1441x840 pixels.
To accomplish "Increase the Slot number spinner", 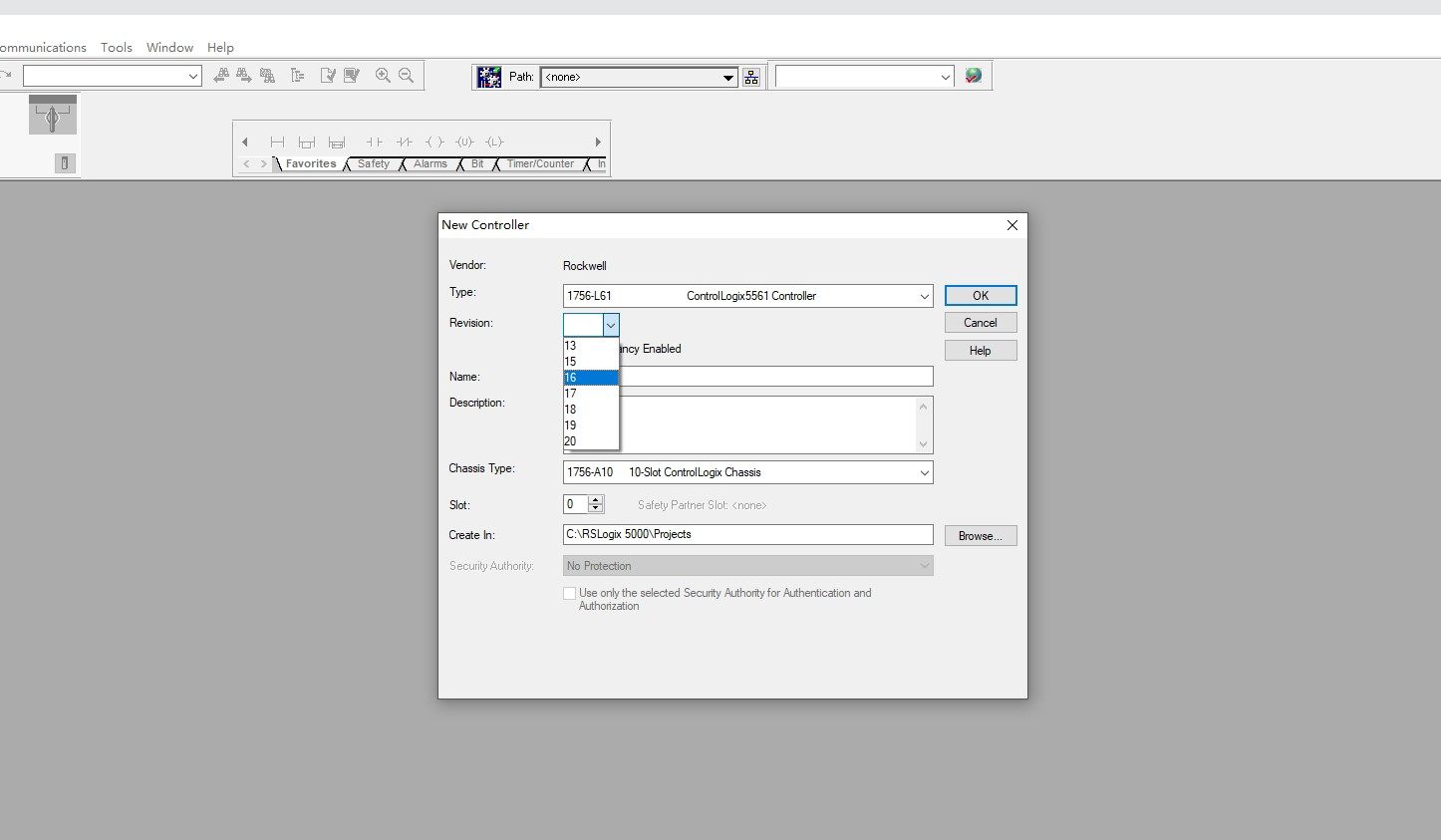I will pyautogui.click(x=596, y=499).
